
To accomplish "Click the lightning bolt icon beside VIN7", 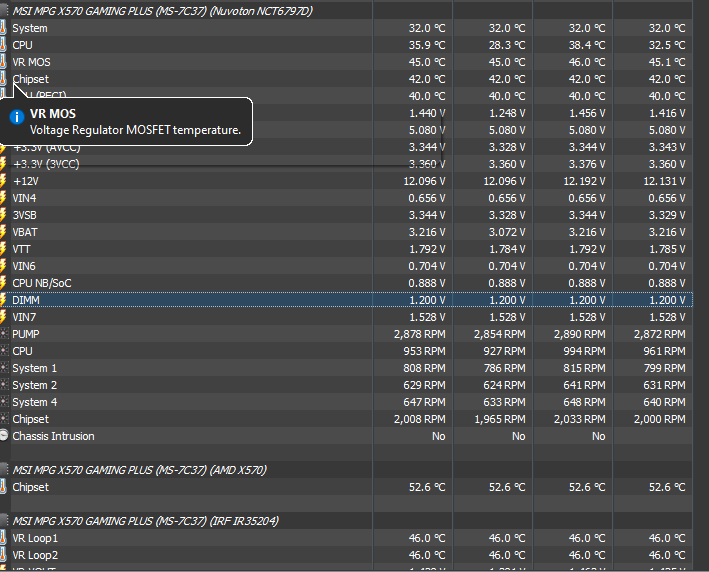I will [x=3, y=317].
